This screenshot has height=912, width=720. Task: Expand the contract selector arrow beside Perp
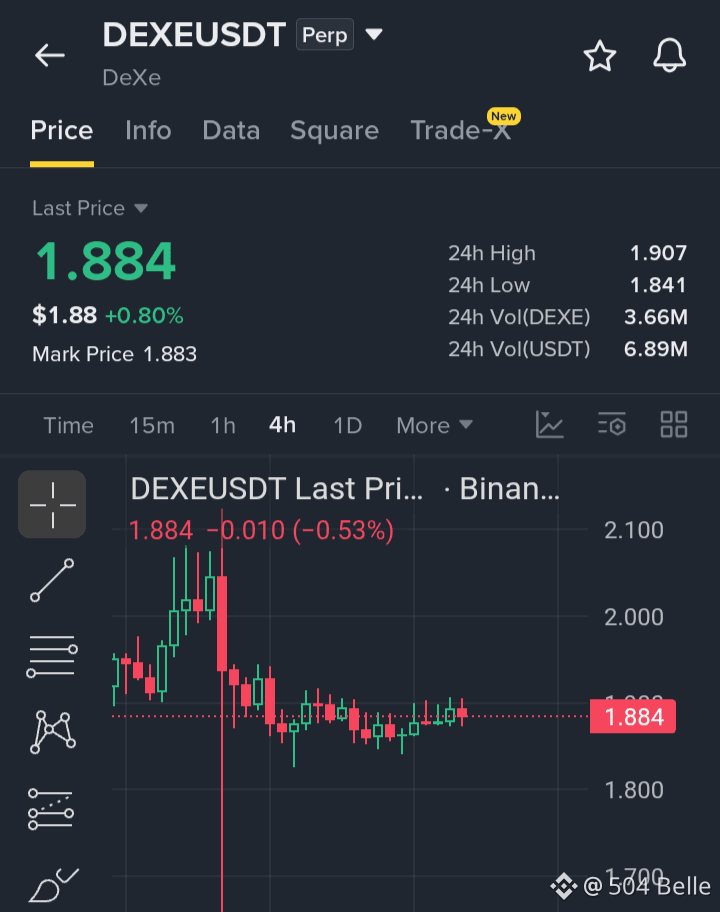tap(374, 34)
